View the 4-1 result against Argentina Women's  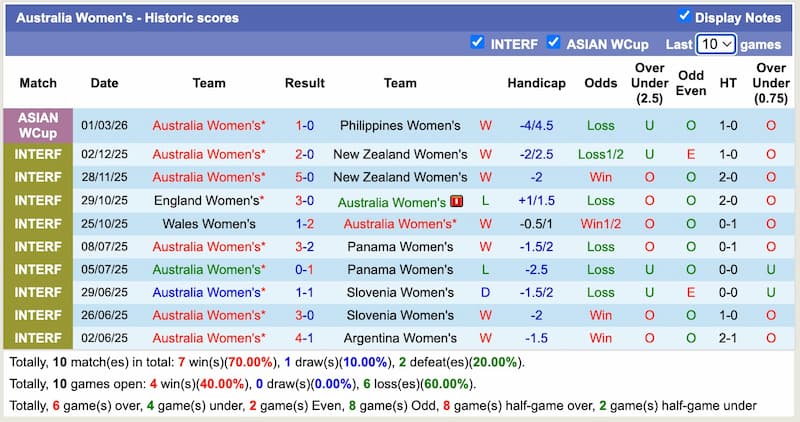click(304, 338)
